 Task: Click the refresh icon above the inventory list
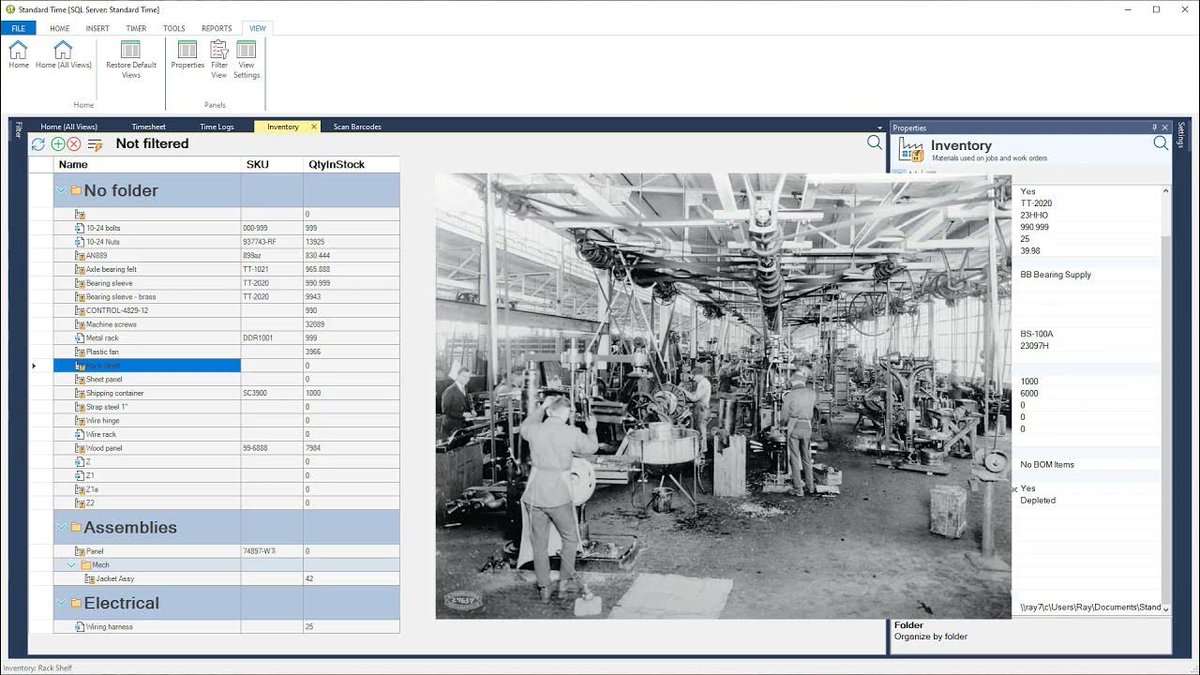38,144
